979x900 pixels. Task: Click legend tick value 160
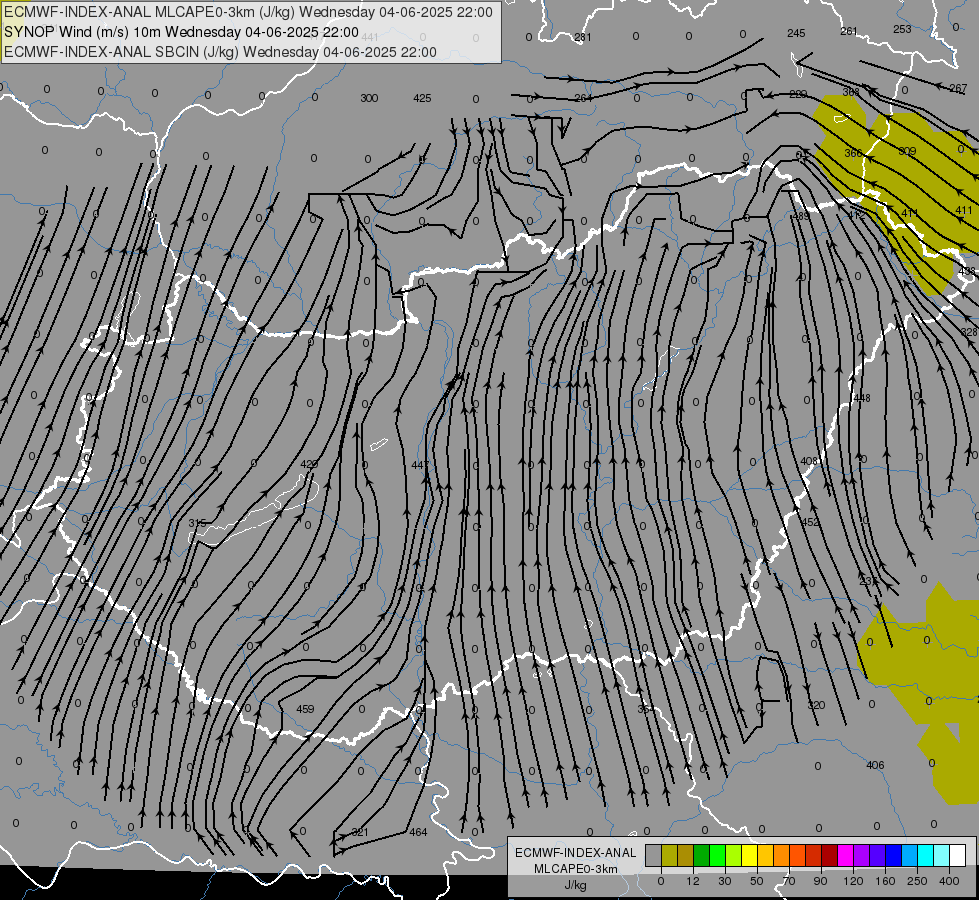coord(885,881)
